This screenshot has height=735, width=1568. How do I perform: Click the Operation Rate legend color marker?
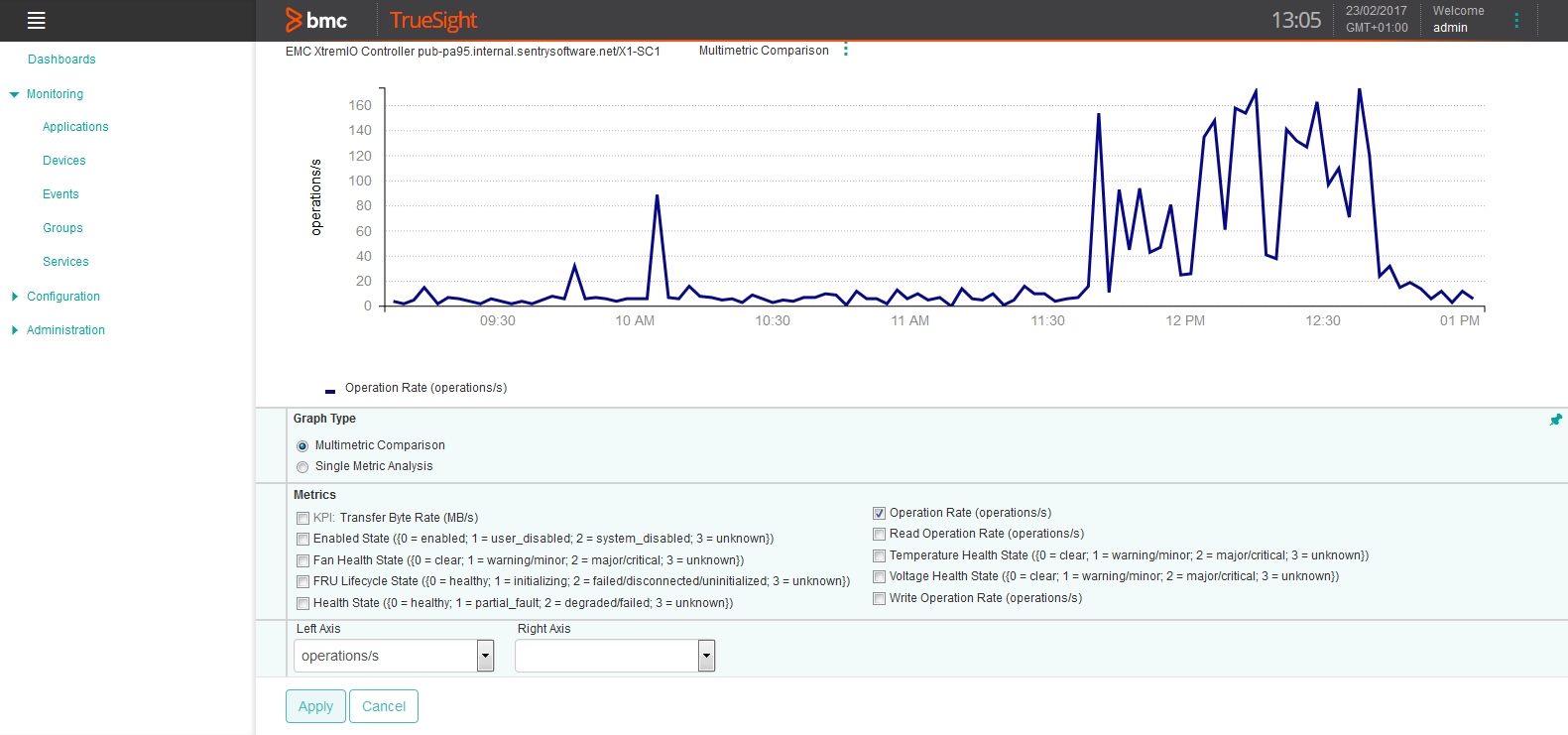coord(330,391)
